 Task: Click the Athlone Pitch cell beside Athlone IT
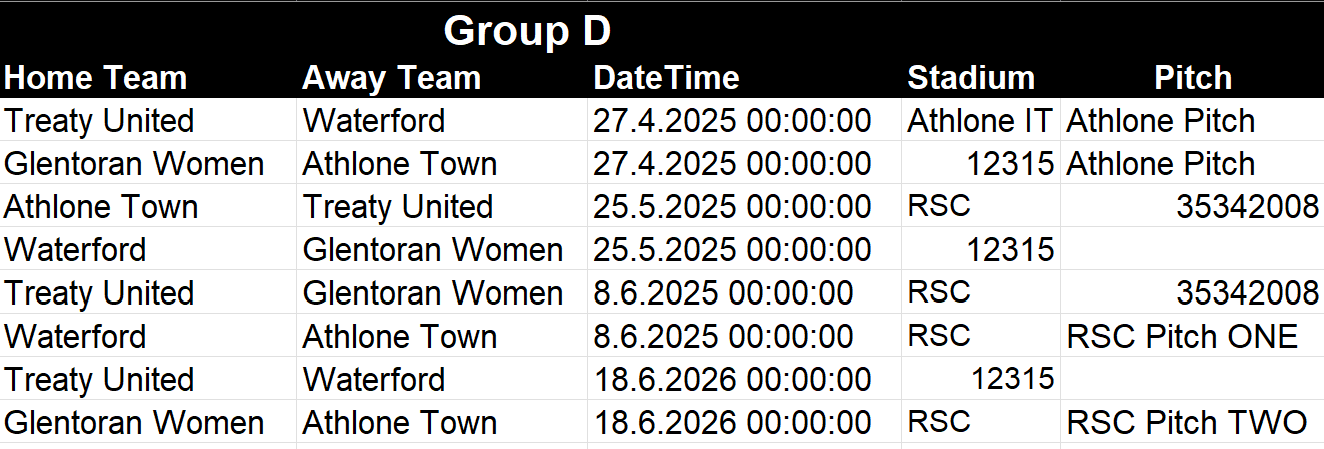[1160, 121]
